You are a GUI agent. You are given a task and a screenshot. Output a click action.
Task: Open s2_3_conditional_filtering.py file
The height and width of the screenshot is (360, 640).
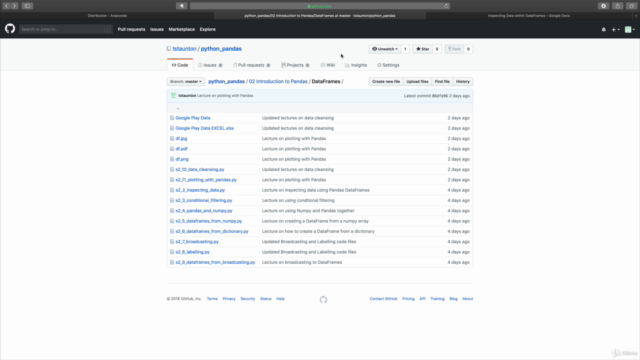click(x=204, y=200)
